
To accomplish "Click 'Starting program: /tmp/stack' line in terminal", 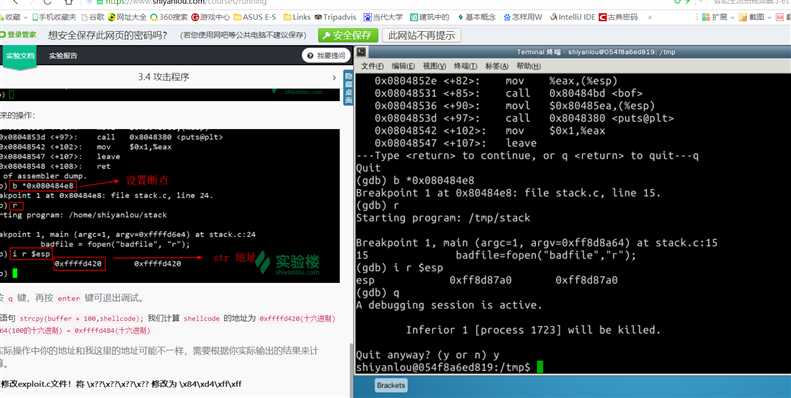I will pyautogui.click(x=443, y=218).
